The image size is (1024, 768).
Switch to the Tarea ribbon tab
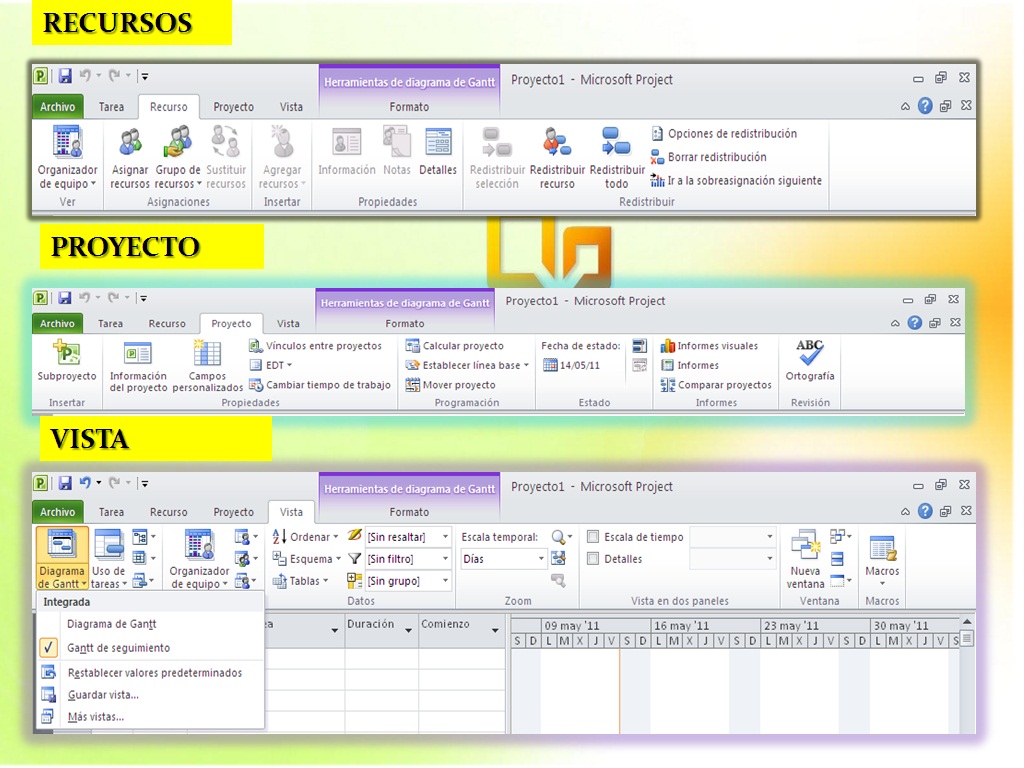tap(111, 106)
